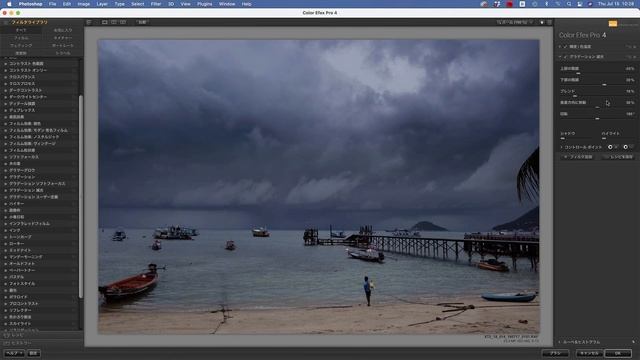This screenshot has height=360, width=640.
Task: Open macOS Control Center icon
Action: pyautogui.click(x=580, y=4)
